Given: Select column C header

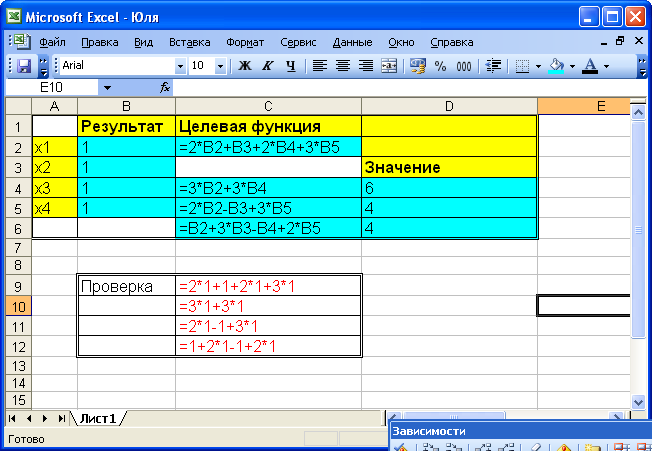Looking at the screenshot, I should [268, 106].
